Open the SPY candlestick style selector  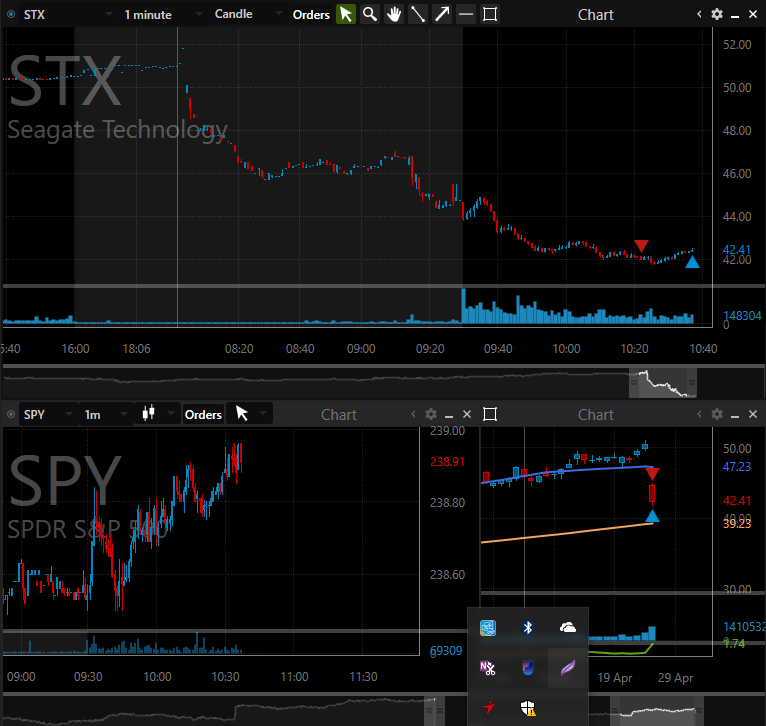click(x=157, y=414)
